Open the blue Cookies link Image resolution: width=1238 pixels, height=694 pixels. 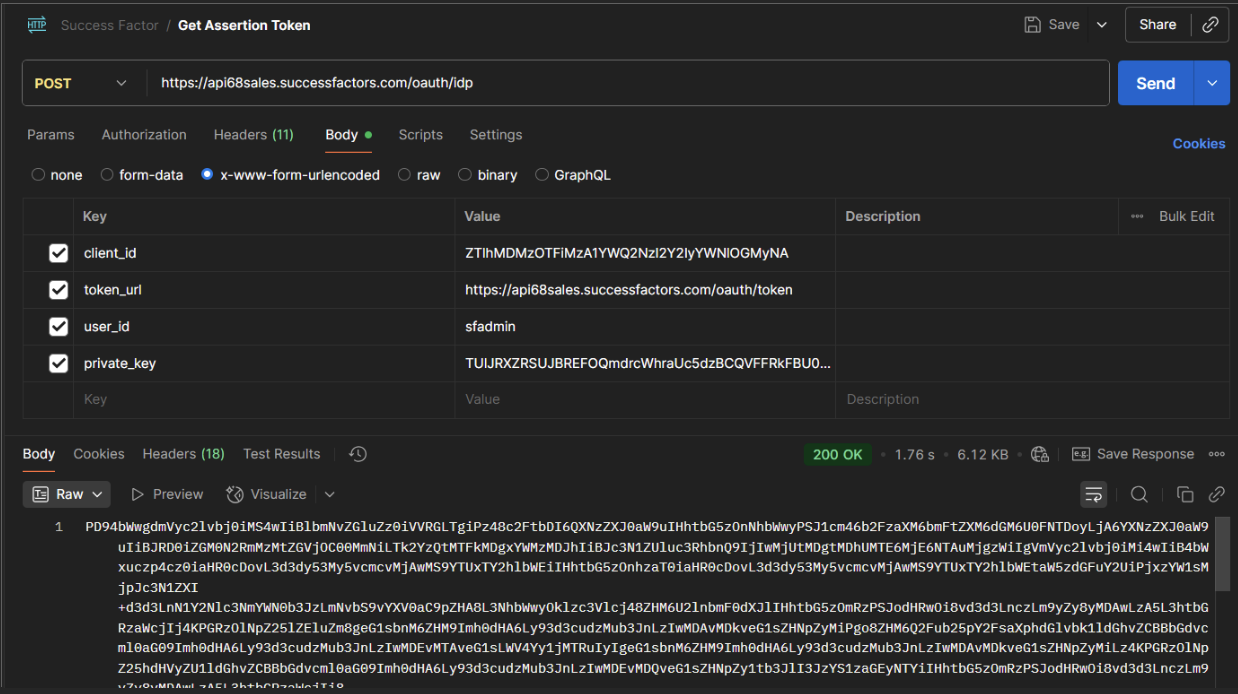click(1199, 144)
